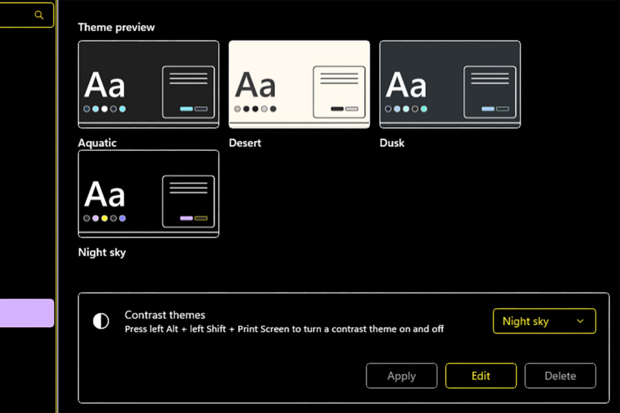Image resolution: width=620 pixels, height=413 pixels.
Task: Select the highlighted purple sidebar item
Action: (x=27, y=313)
